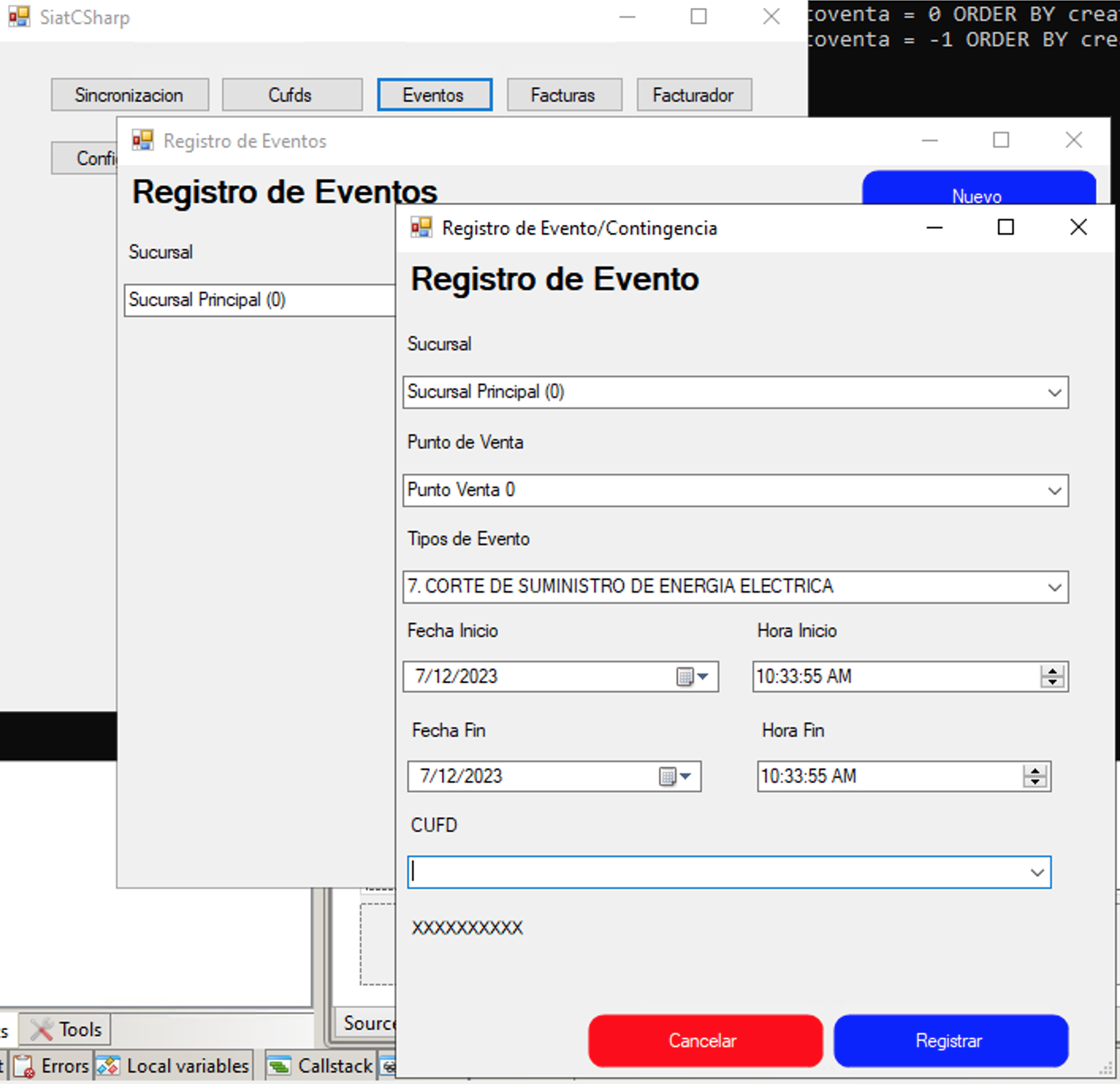The image size is (1120, 1084).
Task: Expand the Sucursal dropdown in Registro de Evento
Action: pyautogui.click(x=1054, y=393)
